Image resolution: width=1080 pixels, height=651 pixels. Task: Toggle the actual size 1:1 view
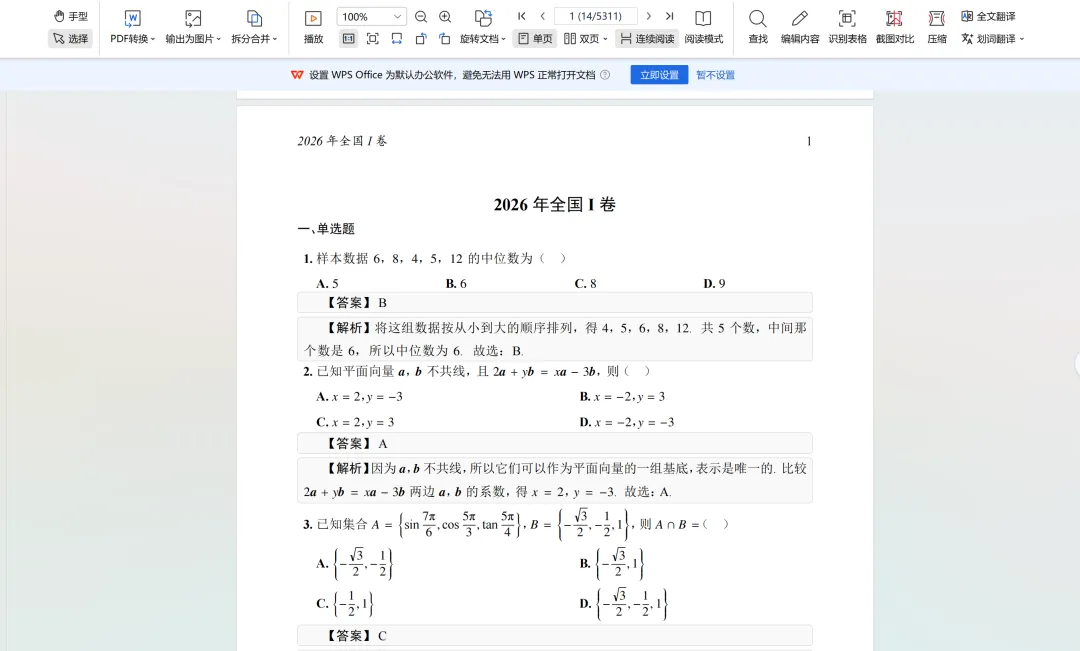(349, 39)
